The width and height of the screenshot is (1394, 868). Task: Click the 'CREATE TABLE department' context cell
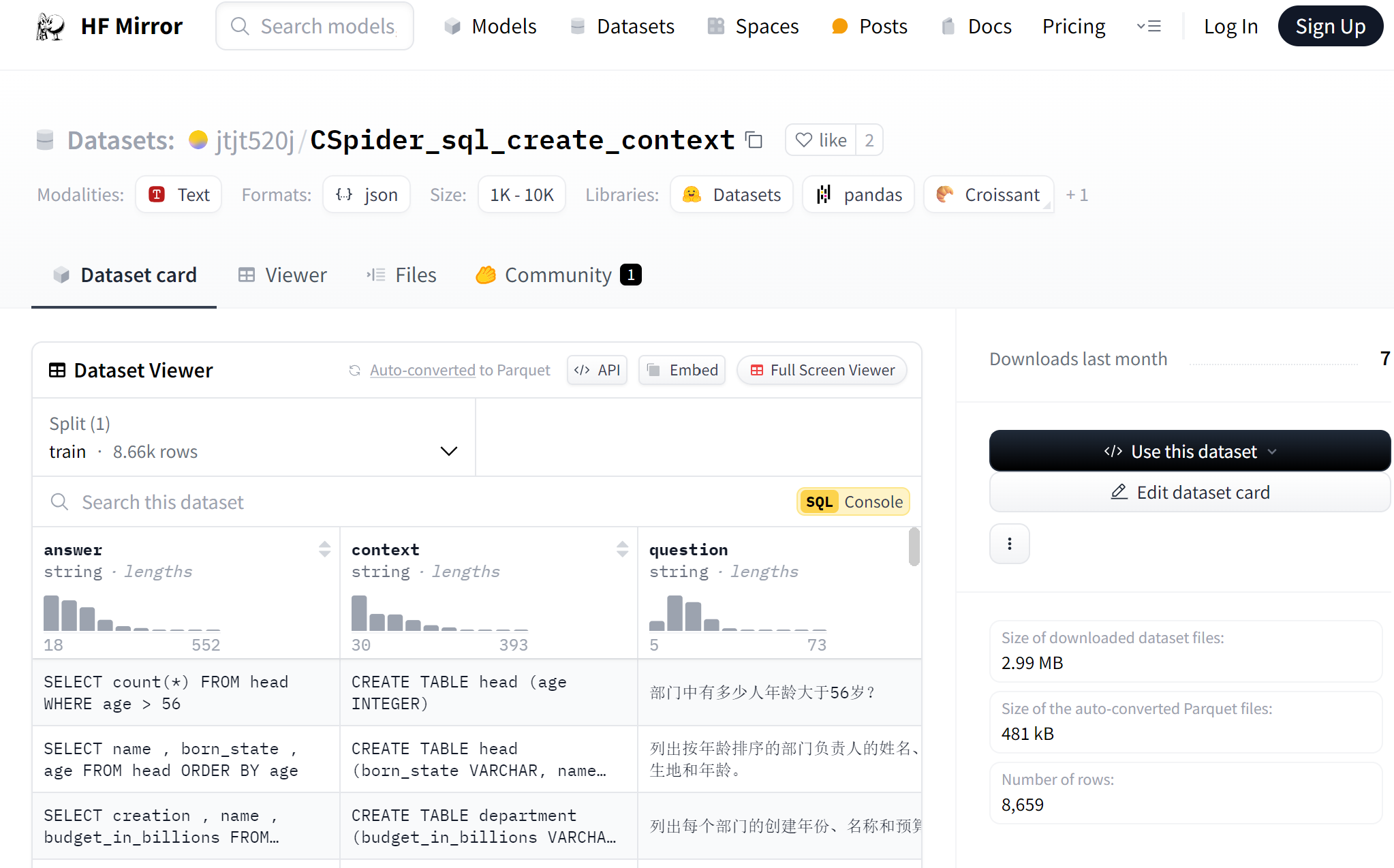coord(489,826)
